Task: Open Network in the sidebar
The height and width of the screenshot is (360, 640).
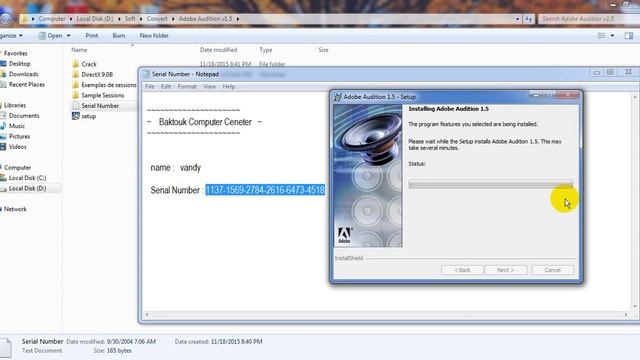Action: coord(14,209)
